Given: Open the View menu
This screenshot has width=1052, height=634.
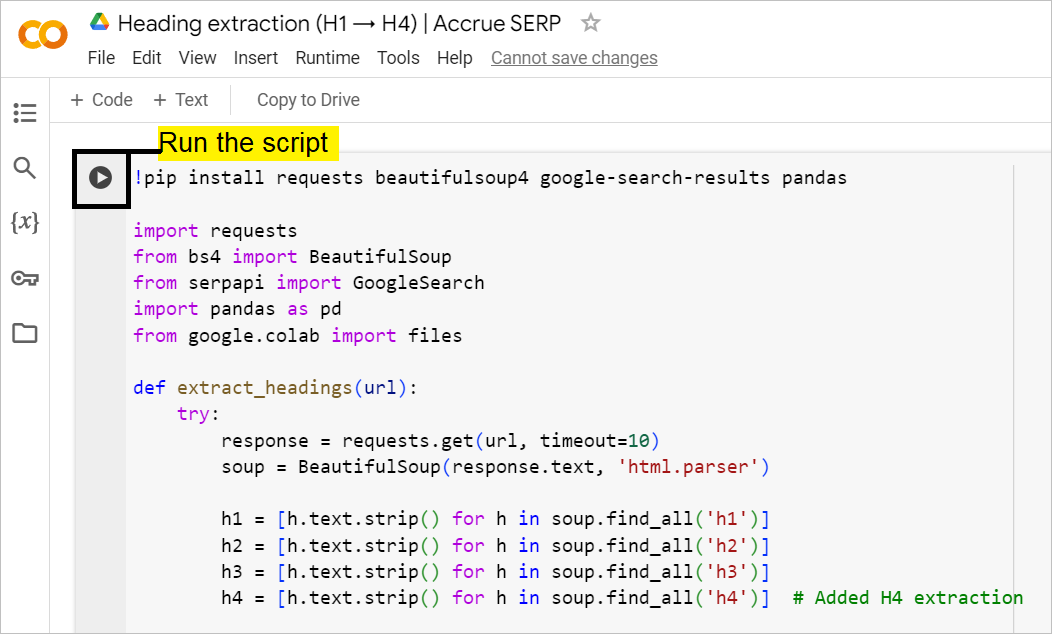Looking at the screenshot, I should (197, 58).
